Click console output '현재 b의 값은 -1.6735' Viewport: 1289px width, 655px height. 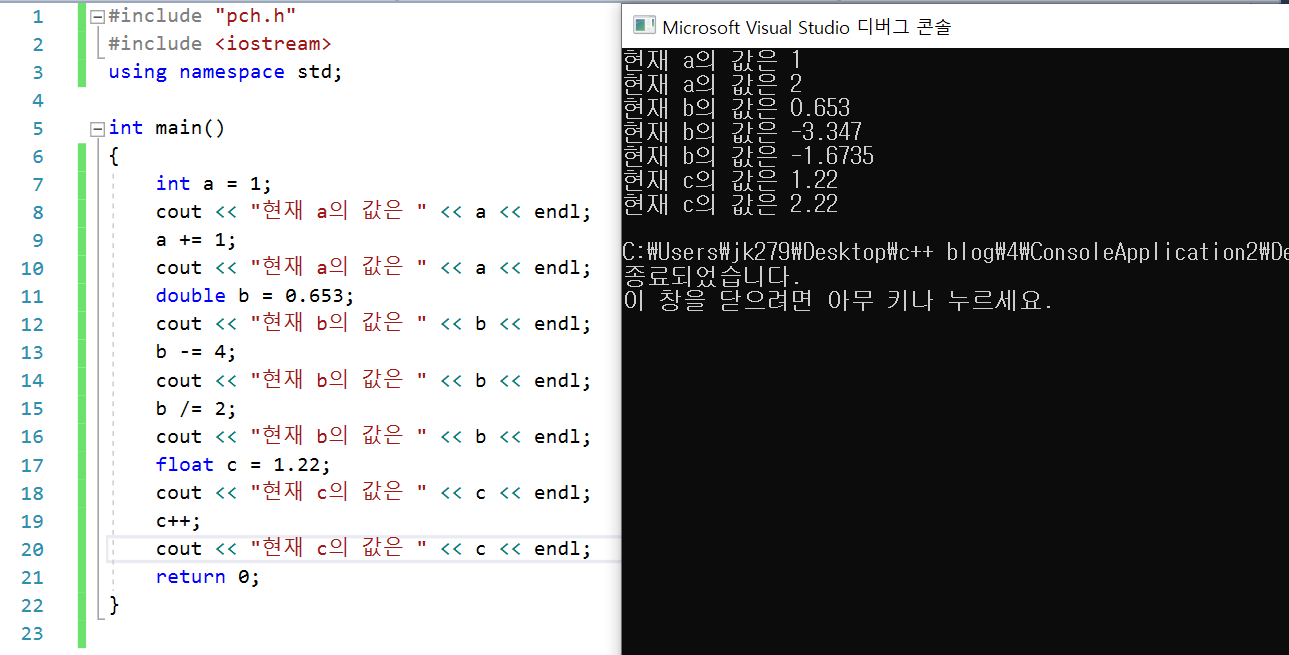pos(749,156)
